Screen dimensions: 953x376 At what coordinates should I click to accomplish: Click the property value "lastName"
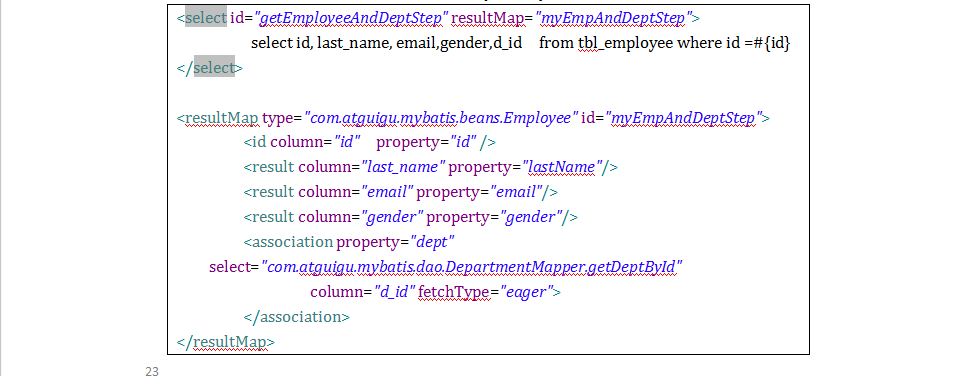point(561,167)
